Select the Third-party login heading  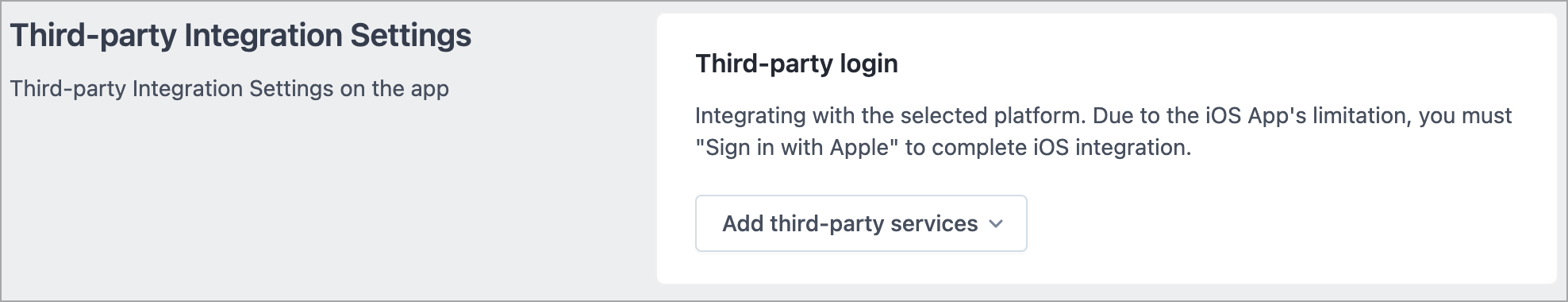[797, 64]
